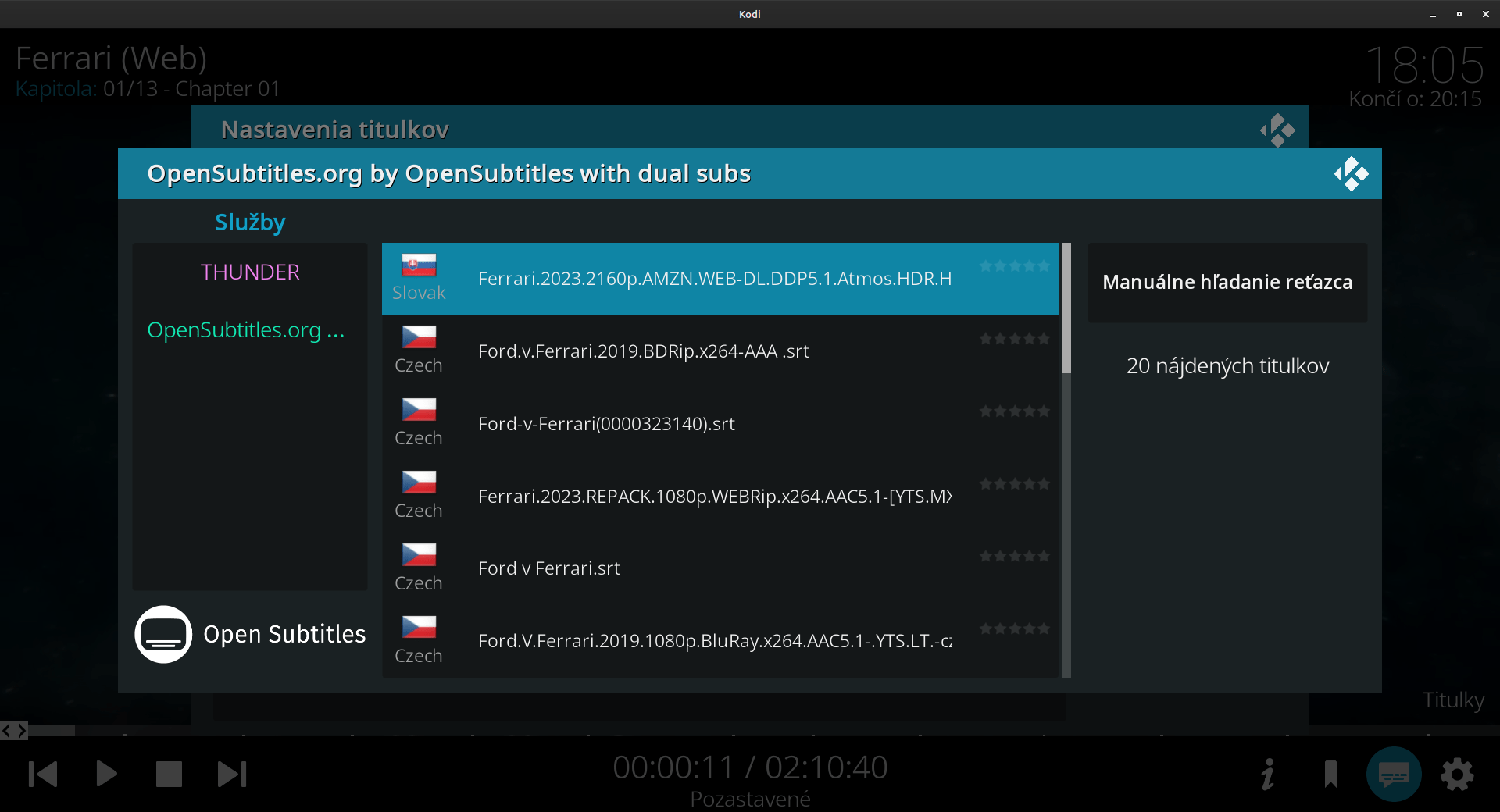This screenshot has height=812, width=1500.
Task: Click the Kodi logo in OpenSubtitles dialog header
Action: coord(1352,173)
